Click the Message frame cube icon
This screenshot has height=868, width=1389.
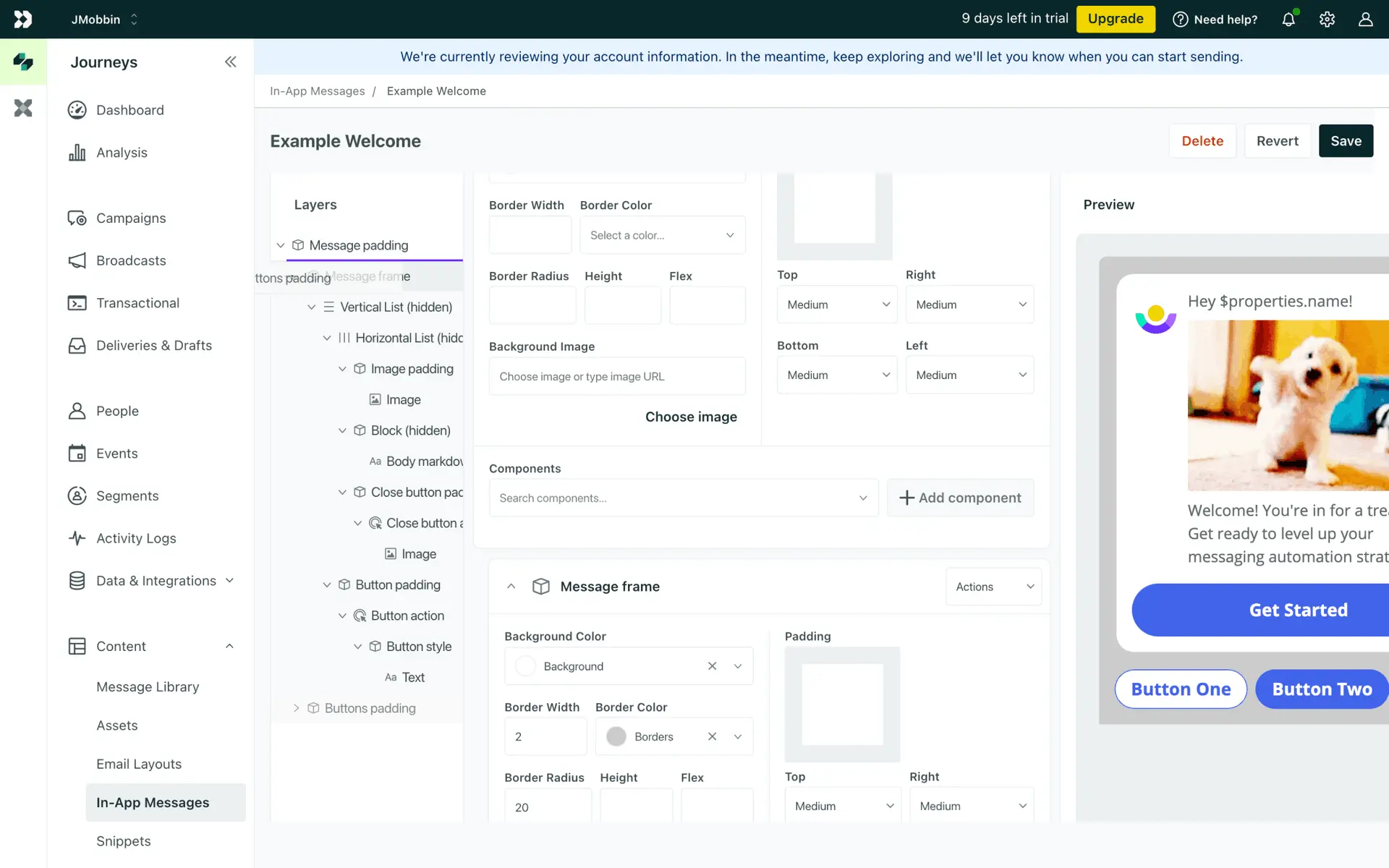tap(540, 587)
